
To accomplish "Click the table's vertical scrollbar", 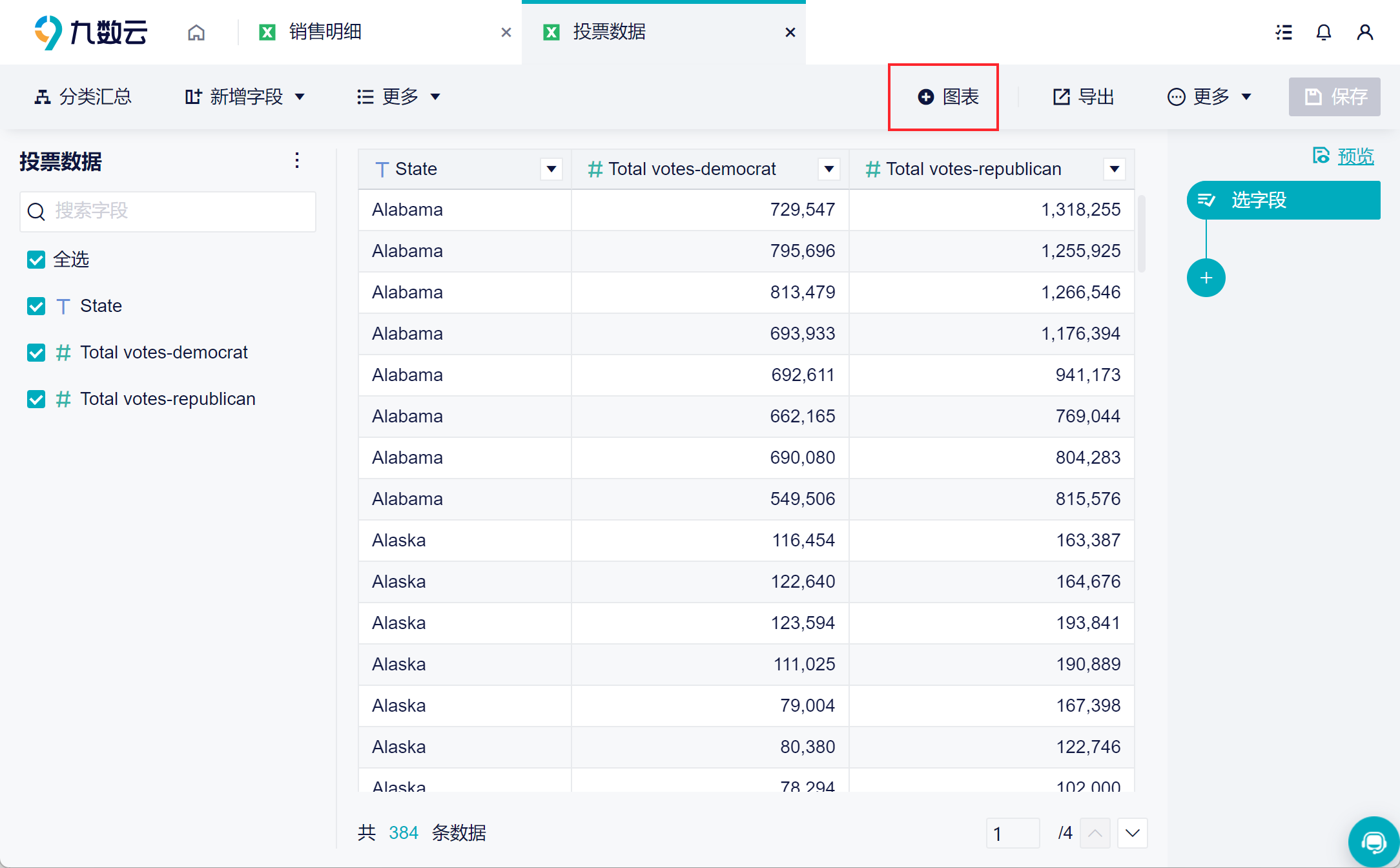I will point(1141,234).
